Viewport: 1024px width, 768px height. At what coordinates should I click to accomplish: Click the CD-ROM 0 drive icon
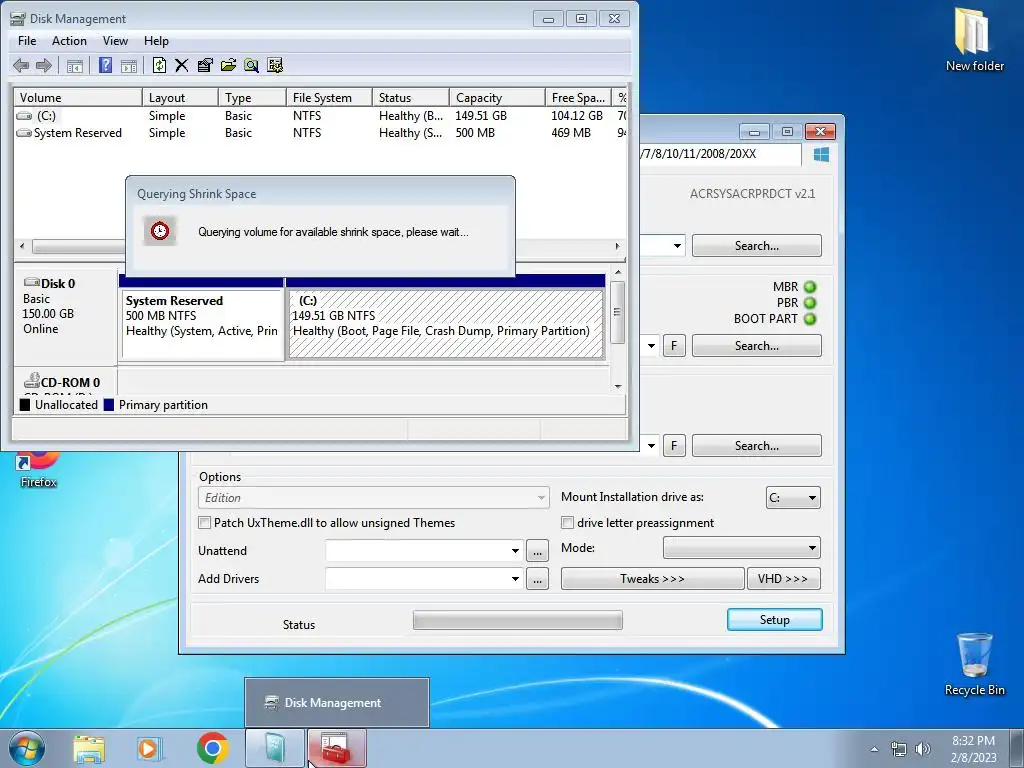coord(32,379)
